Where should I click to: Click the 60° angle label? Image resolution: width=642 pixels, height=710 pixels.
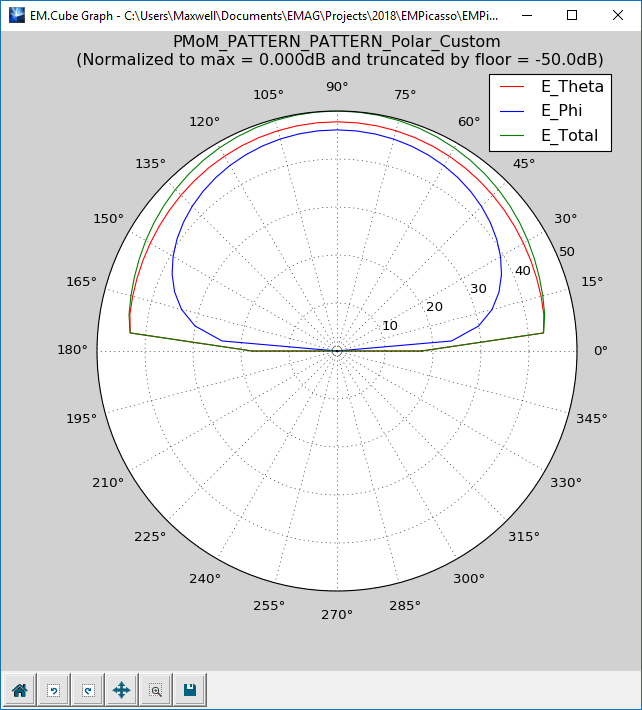point(469,122)
